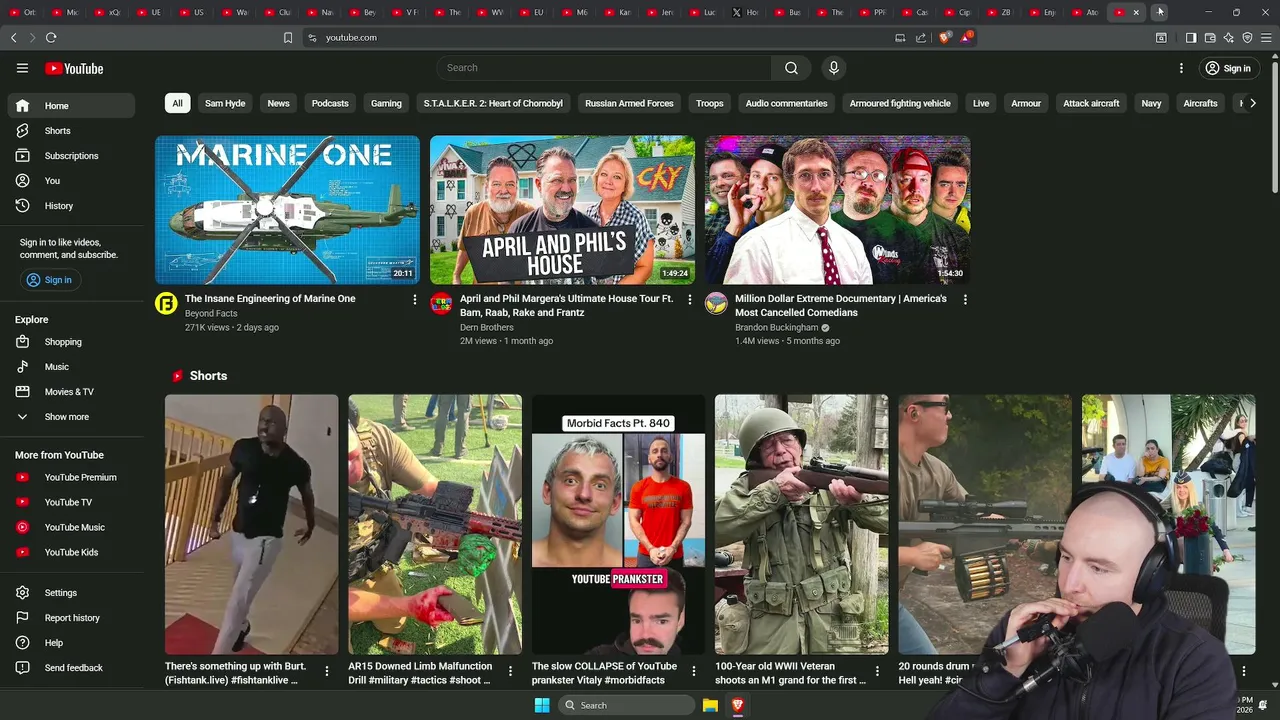Open Settings in the sidebar
Screen dimensions: 1280x720
click(71, 593)
